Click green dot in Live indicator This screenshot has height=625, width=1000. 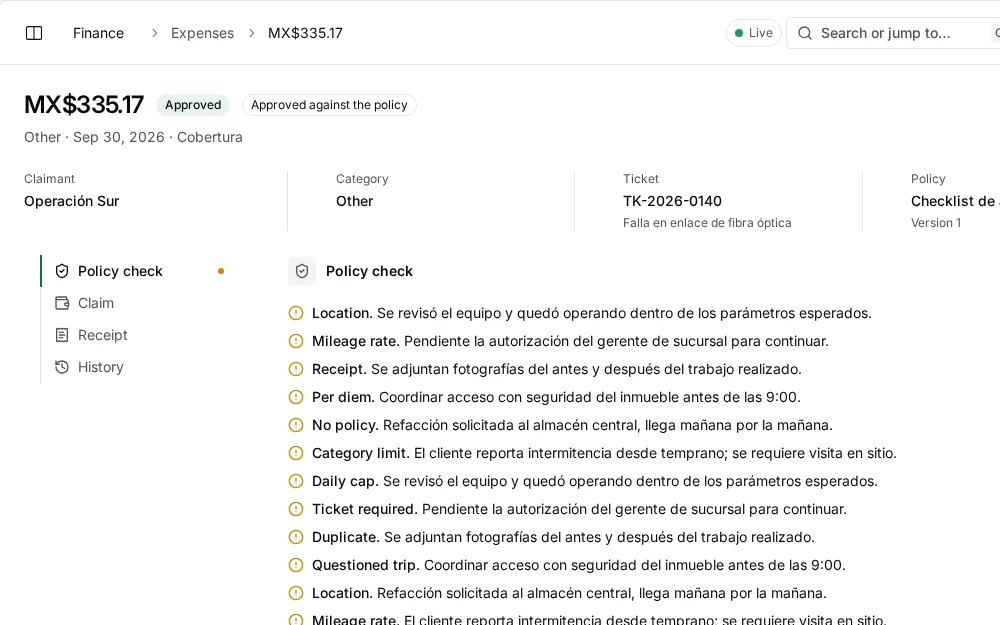tap(739, 33)
